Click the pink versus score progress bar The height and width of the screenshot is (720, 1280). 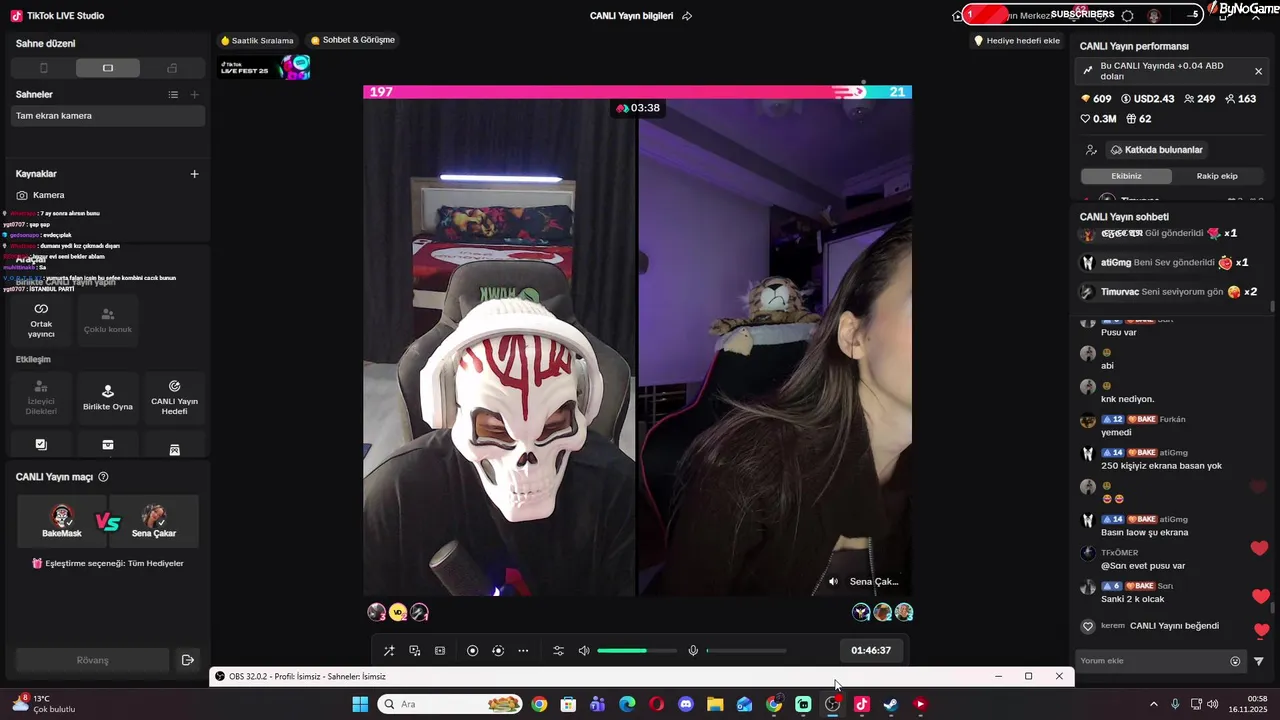point(637,92)
